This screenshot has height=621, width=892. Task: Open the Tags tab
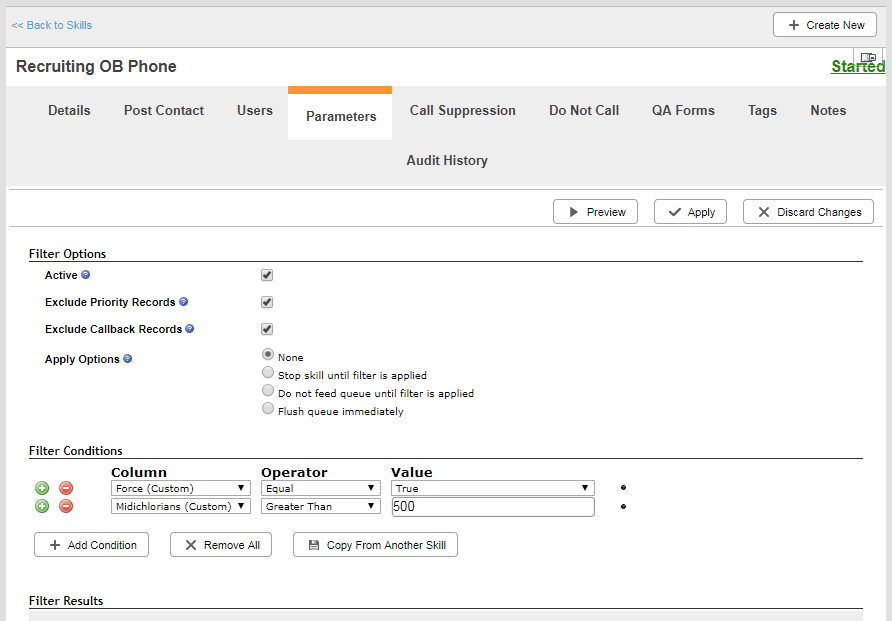point(762,110)
